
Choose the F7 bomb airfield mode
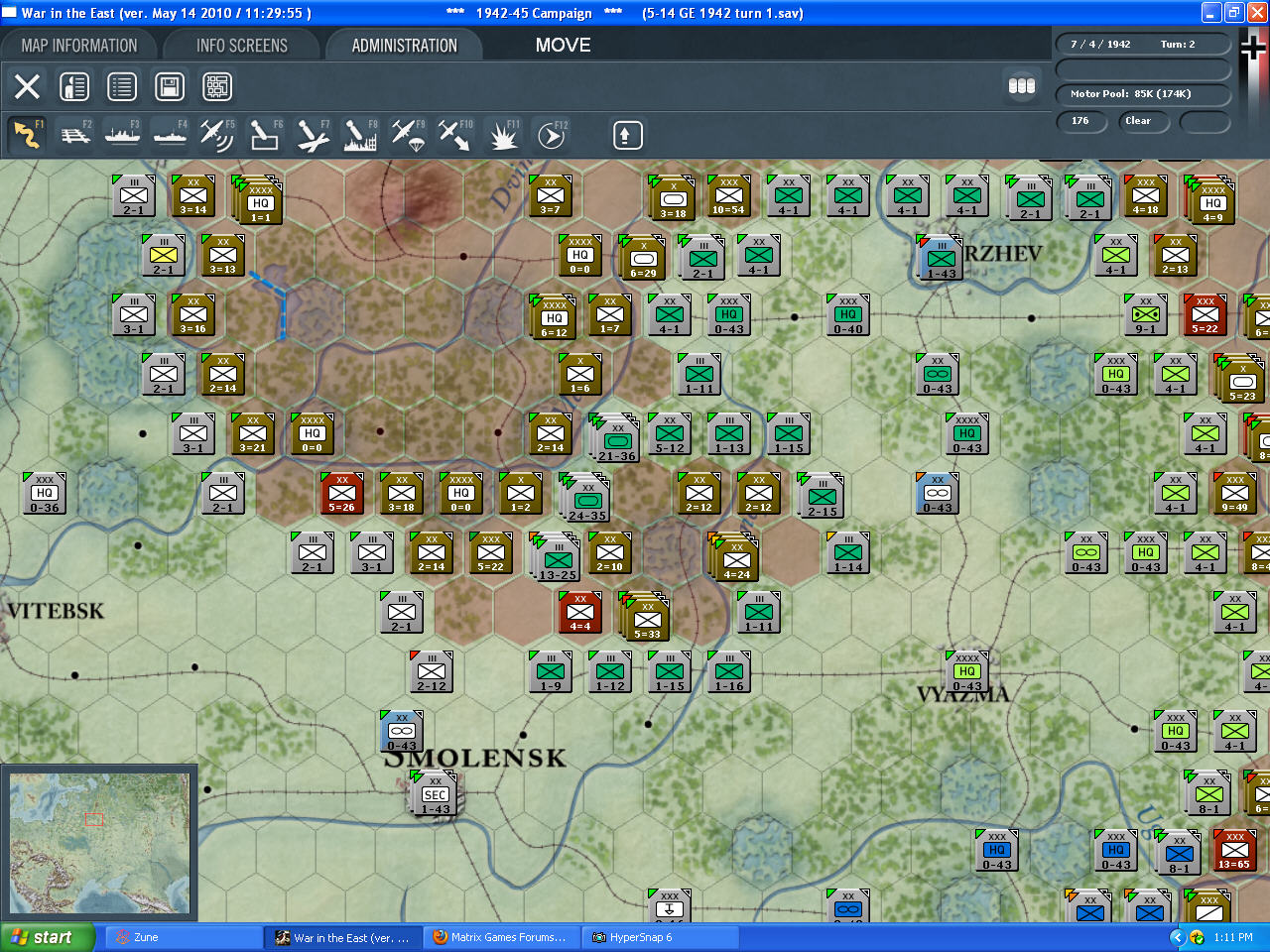tap(313, 135)
